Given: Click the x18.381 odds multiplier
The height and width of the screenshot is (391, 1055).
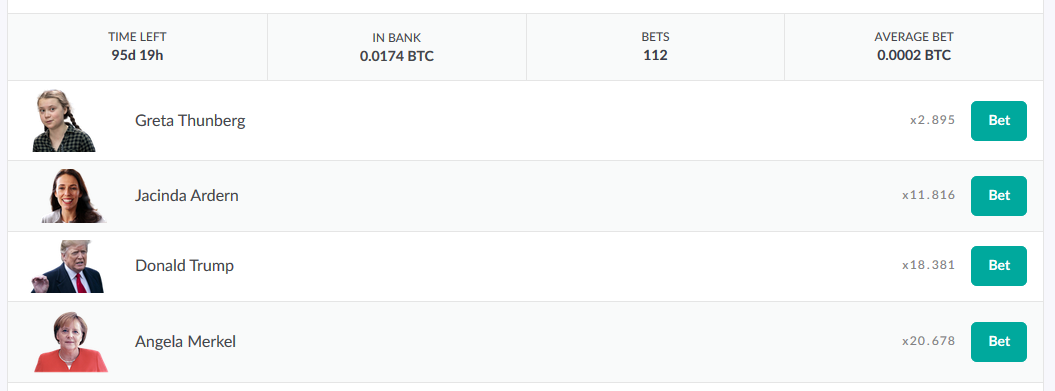Looking at the screenshot, I should click(929, 266).
